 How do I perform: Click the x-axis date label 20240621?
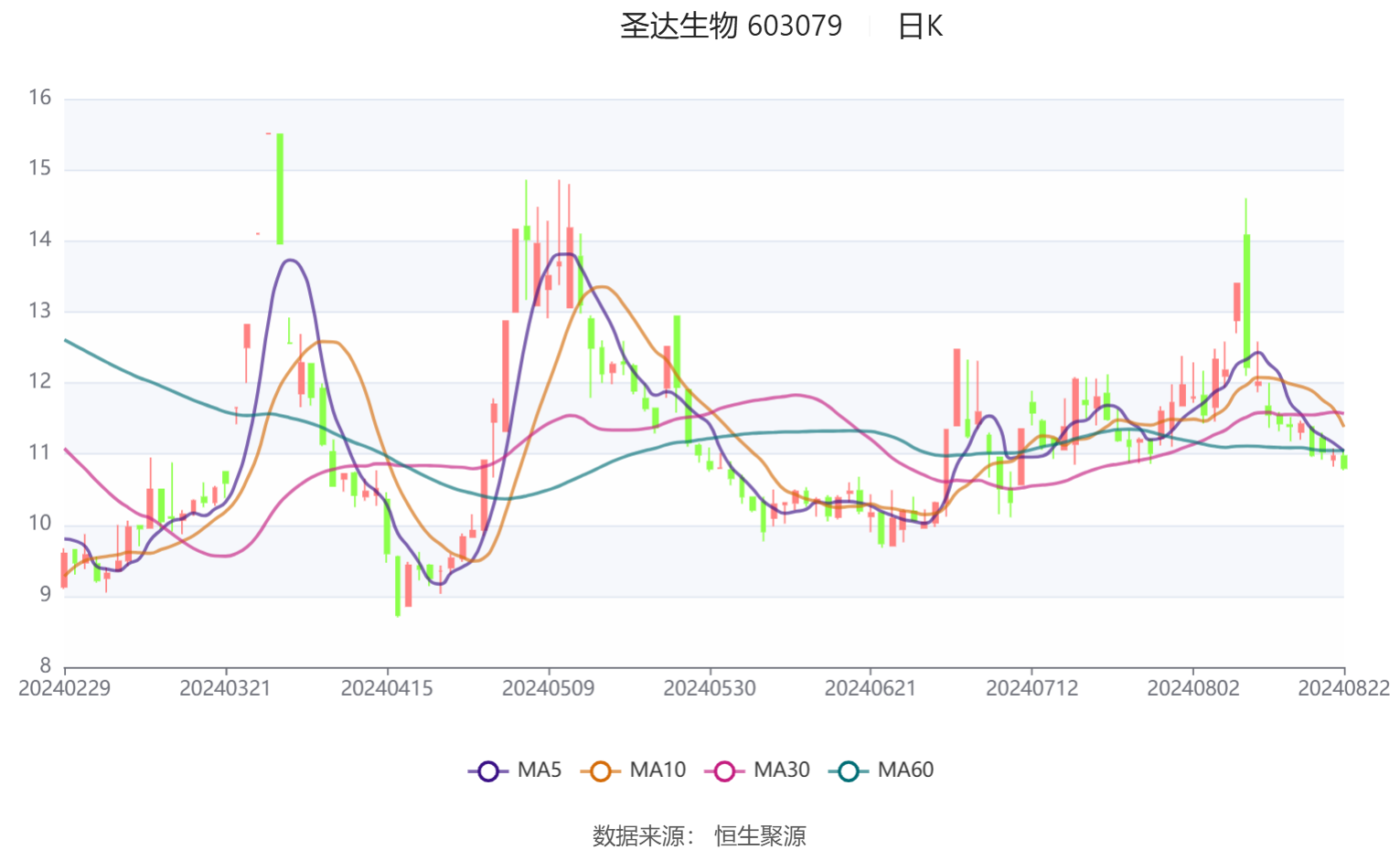[x=871, y=688]
